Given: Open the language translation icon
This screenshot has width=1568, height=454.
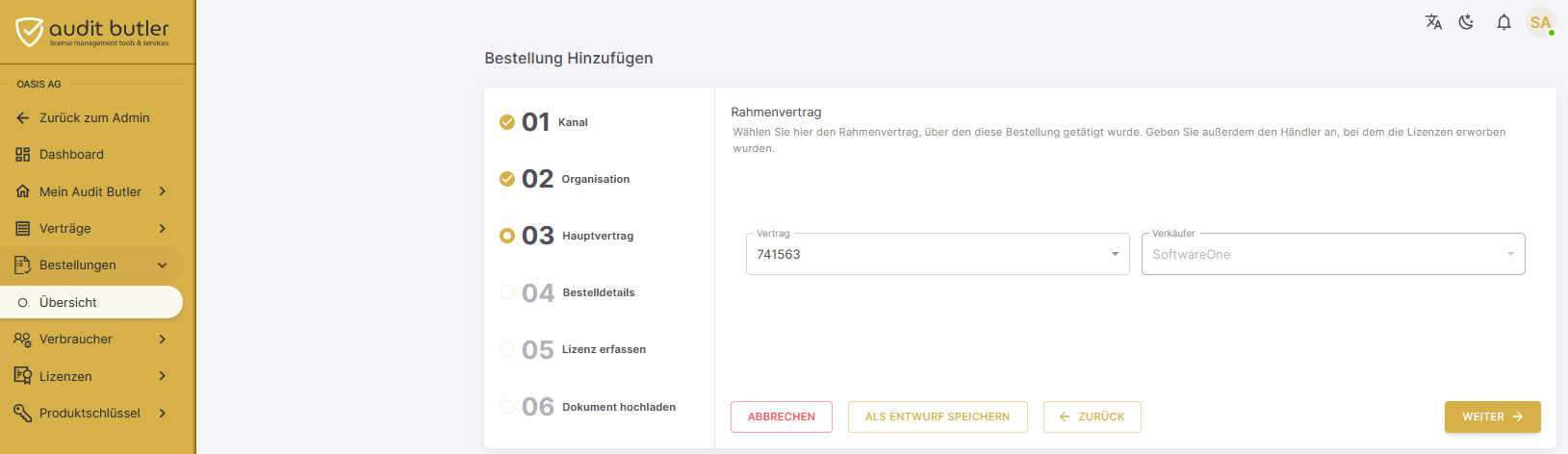Looking at the screenshot, I should pyautogui.click(x=1433, y=22).
